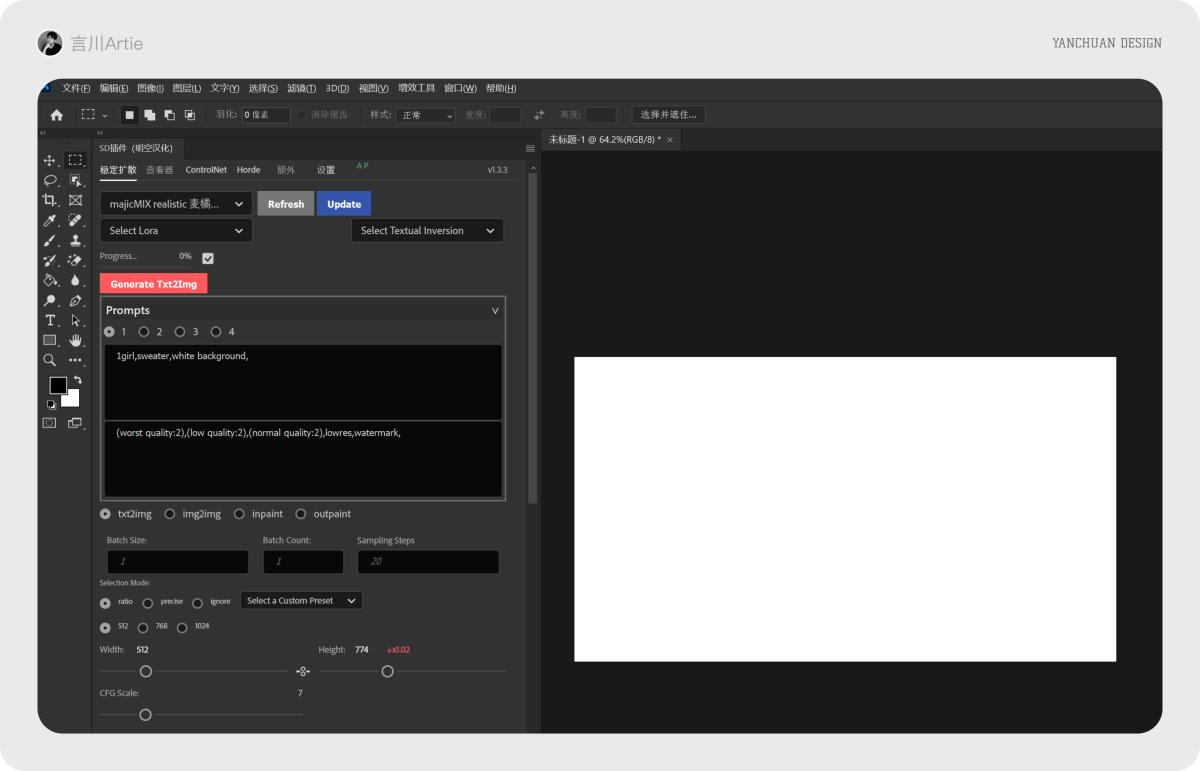The height and width of the screenshot is (771, 1200).
Task: Grab the Eyedropper tool
Action: click(49, 219)
